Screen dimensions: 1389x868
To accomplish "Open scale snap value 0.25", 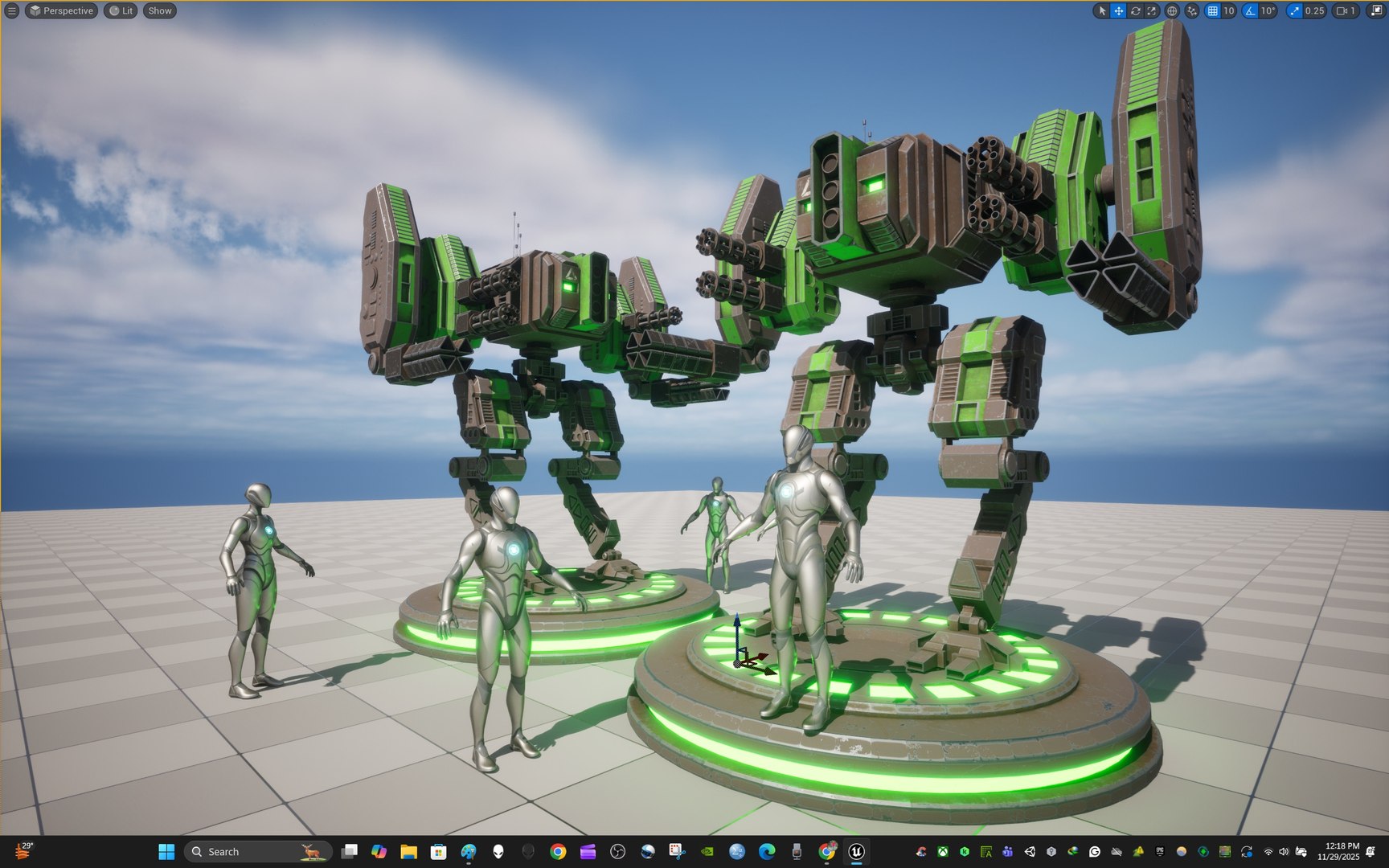I will 1315,10.
